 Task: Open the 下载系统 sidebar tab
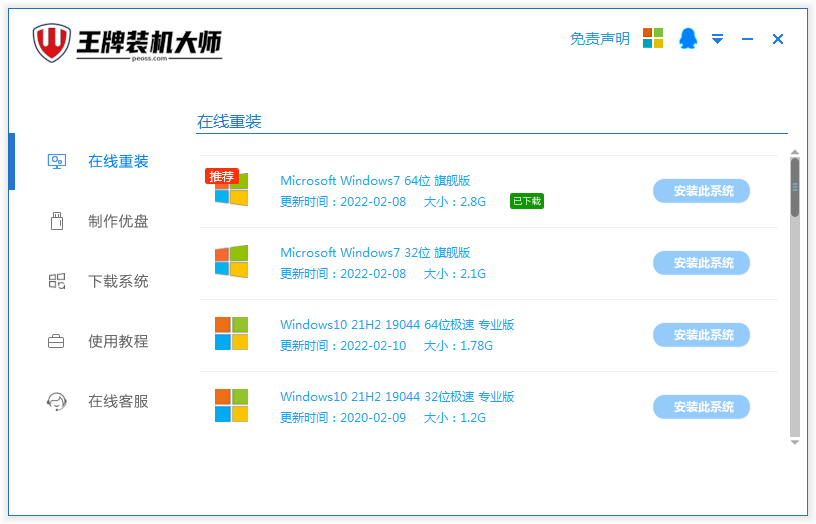click(x=118, y=282)
